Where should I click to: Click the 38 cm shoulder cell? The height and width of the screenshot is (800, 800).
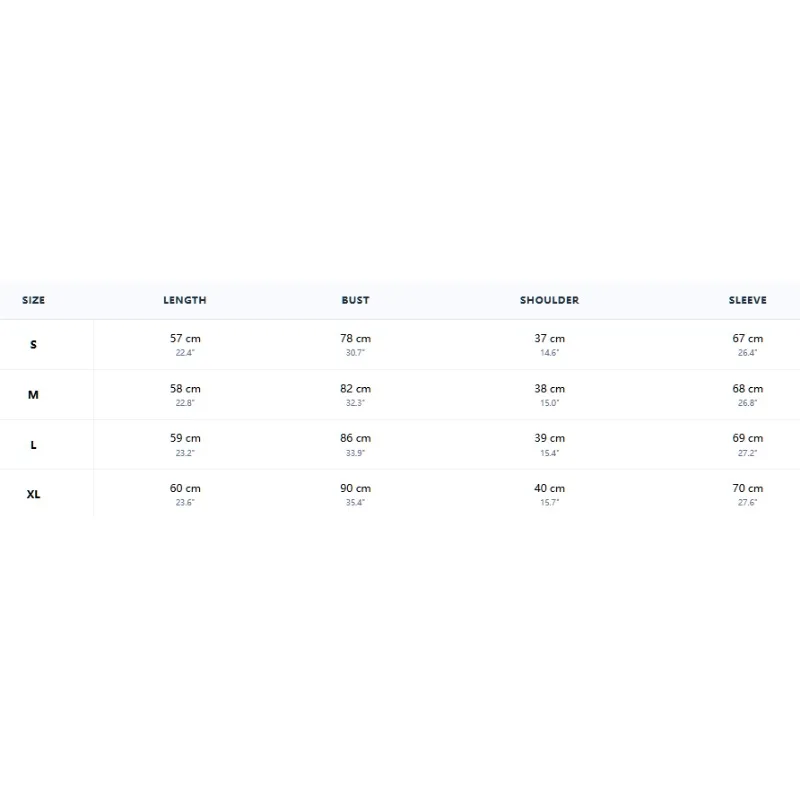click(x=549, y=394)
